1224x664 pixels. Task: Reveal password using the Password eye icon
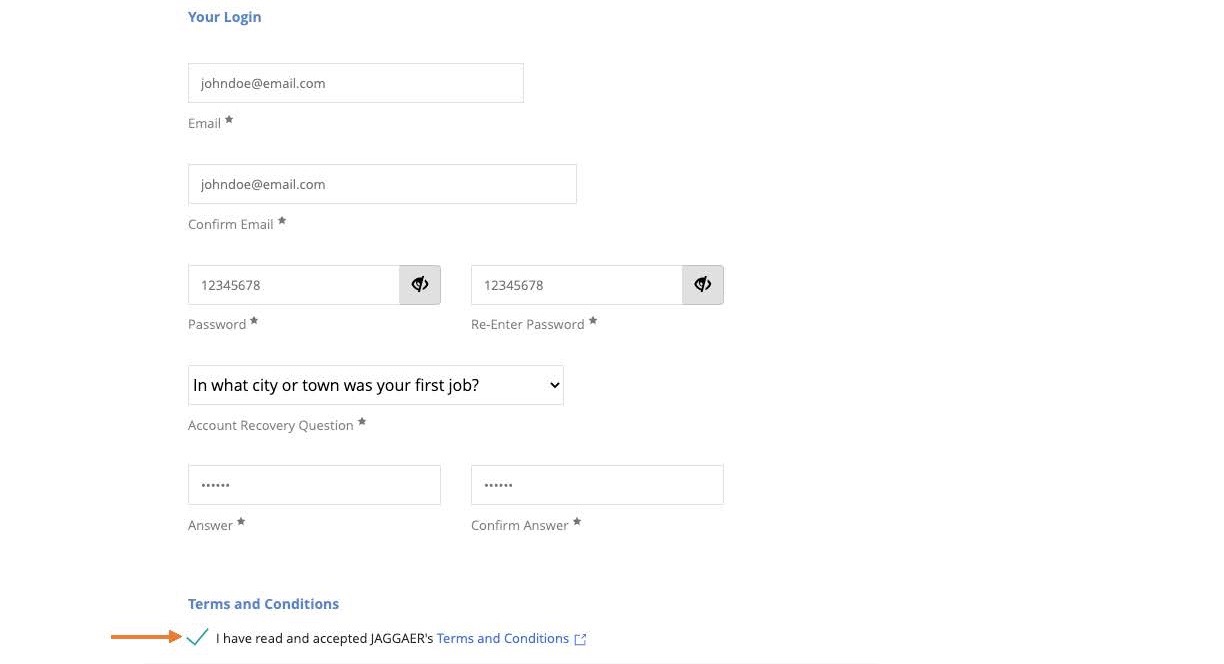420,285
